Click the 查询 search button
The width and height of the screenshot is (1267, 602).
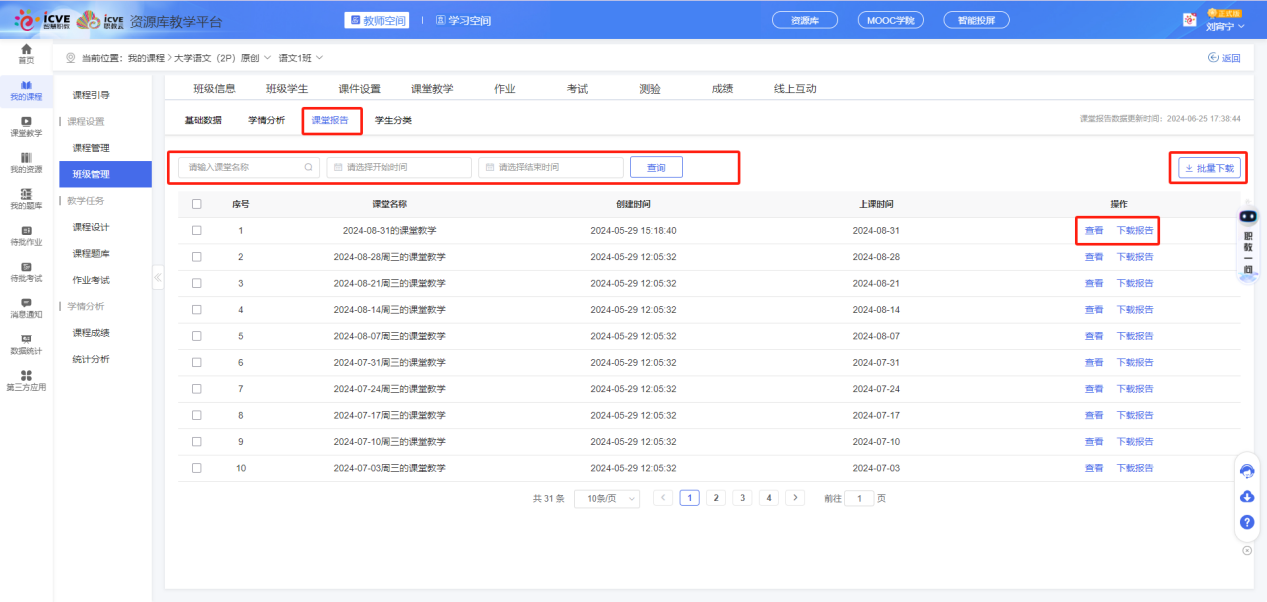pos(656,167)
